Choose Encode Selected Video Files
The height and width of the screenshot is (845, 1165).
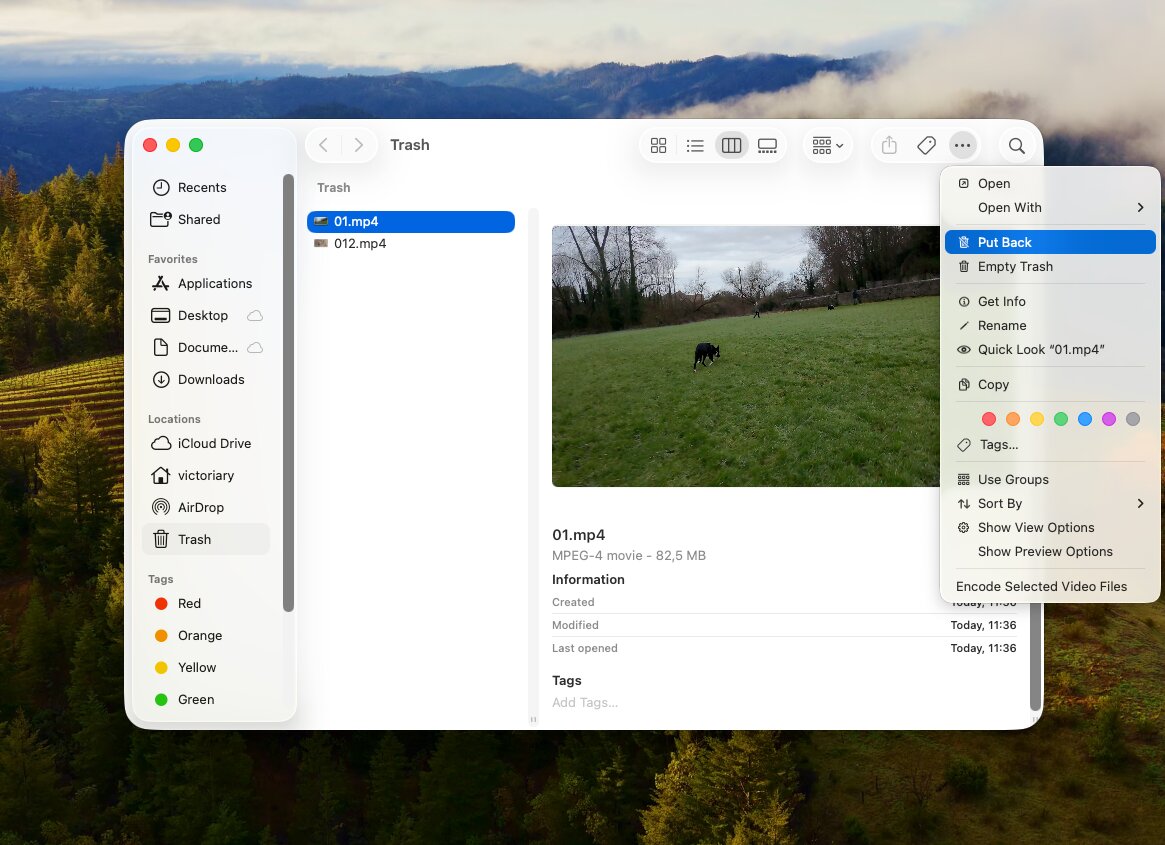(x=1050, y=586)
